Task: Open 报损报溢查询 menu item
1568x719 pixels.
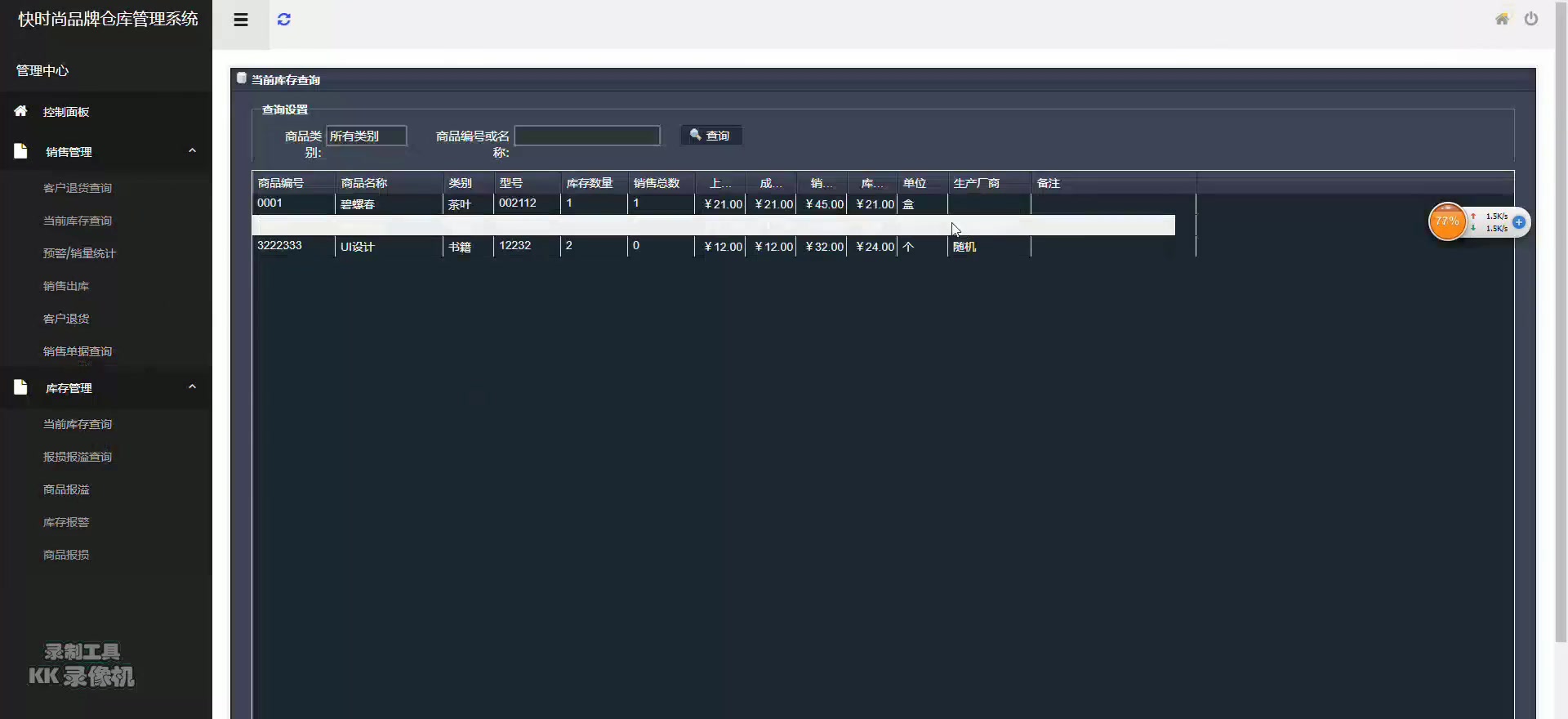Action: [x=78, y=457]
